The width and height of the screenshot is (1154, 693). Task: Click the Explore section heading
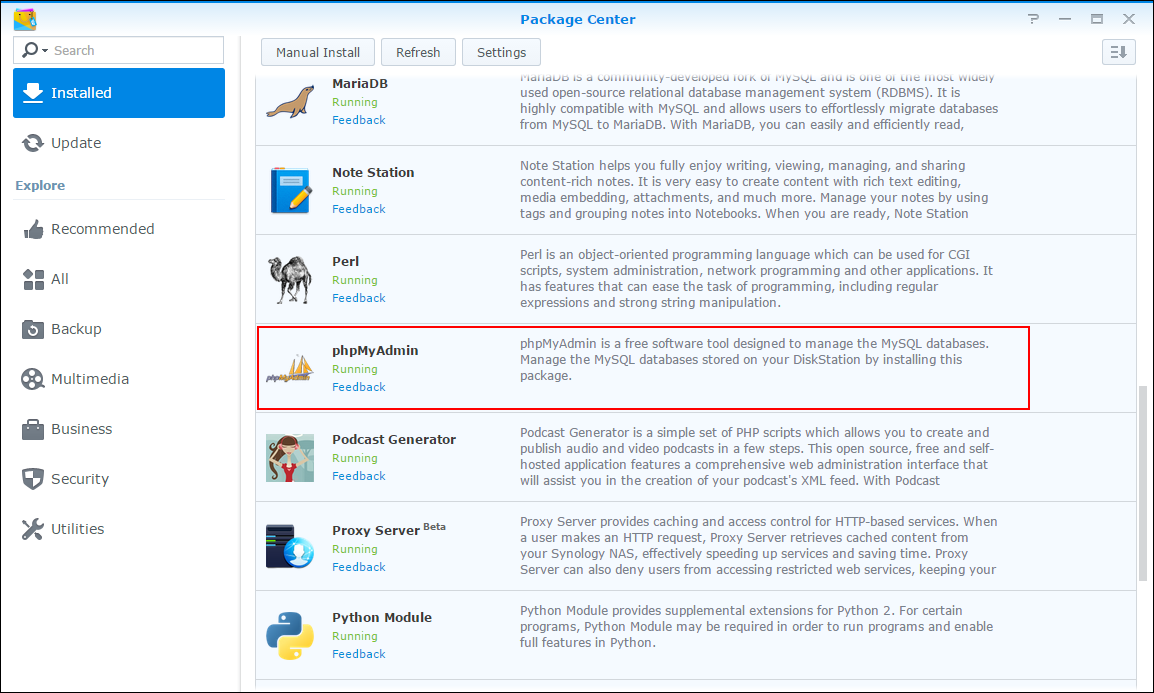(x=40, y=185)
